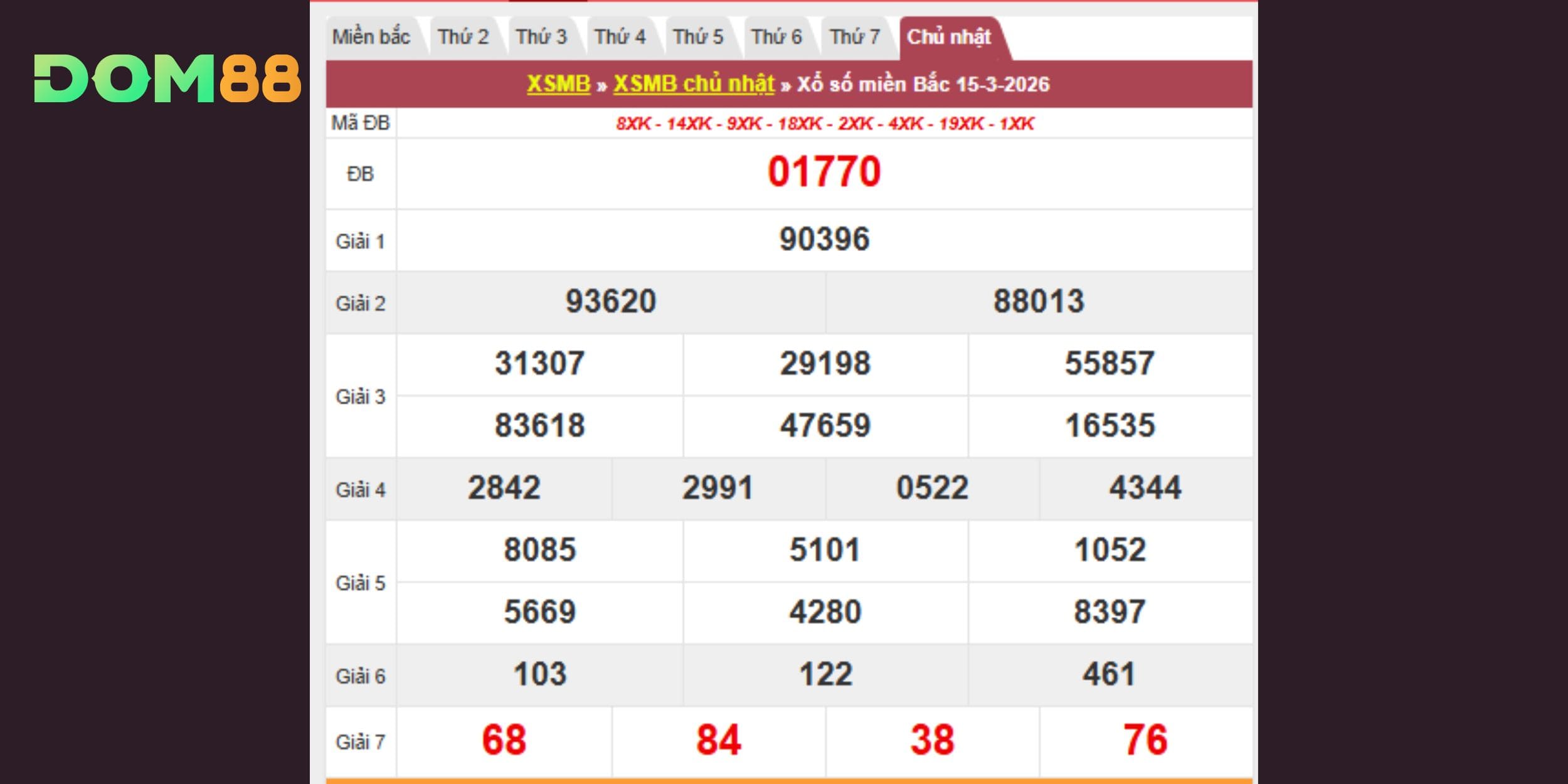The width and height of the screenshot is (1568, 784).
Task: Click Giải 5 number 8397
Action: pyautogui.click(x=1110, y=612)
